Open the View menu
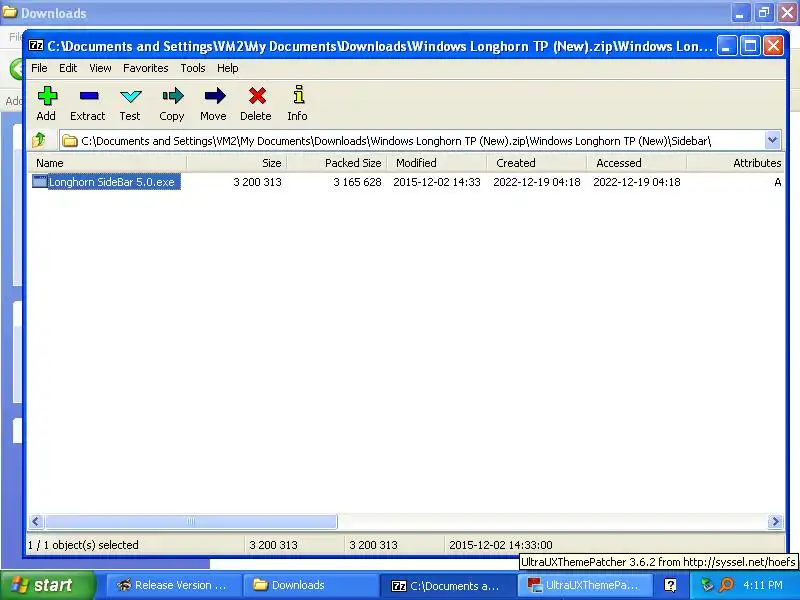800x600 pixels. click(x=100, y=68)
